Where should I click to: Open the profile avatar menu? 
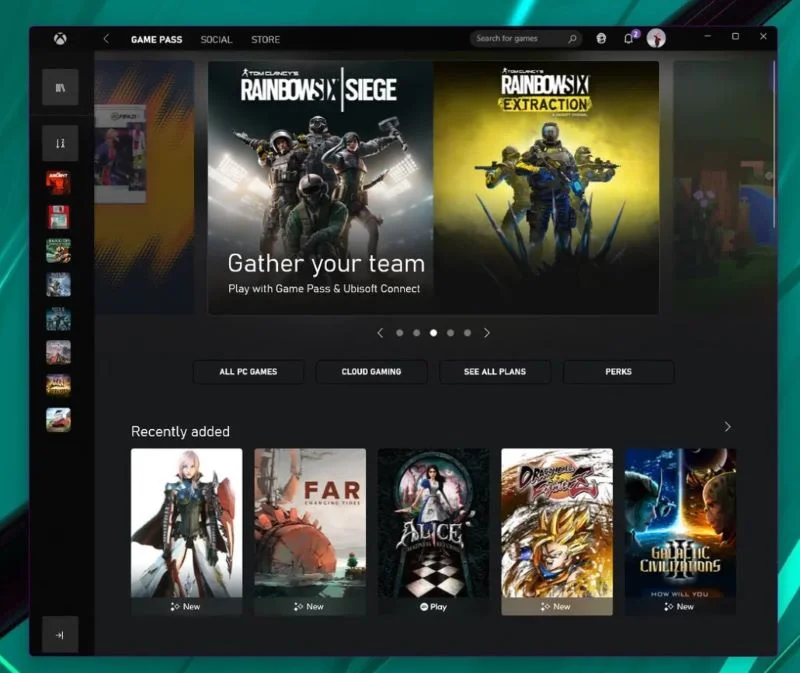(656, 38)
